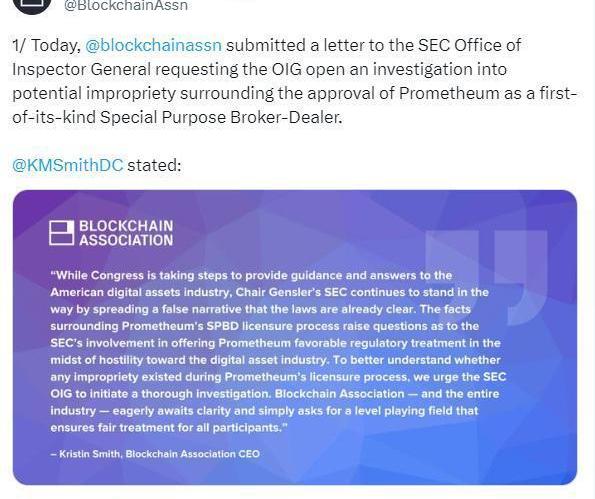Click the quote's opening line about Congress

(251, 275)
